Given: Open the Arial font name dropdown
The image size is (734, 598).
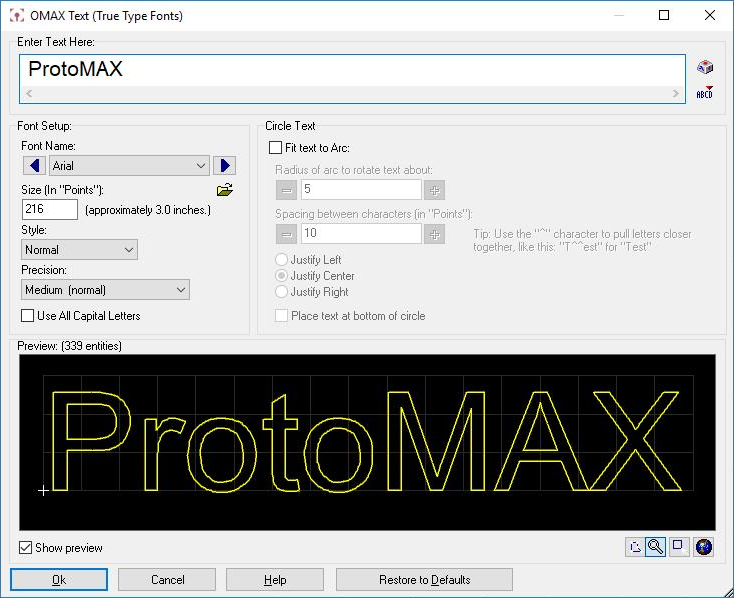Looking at the screenshot, I should point(130,165).
